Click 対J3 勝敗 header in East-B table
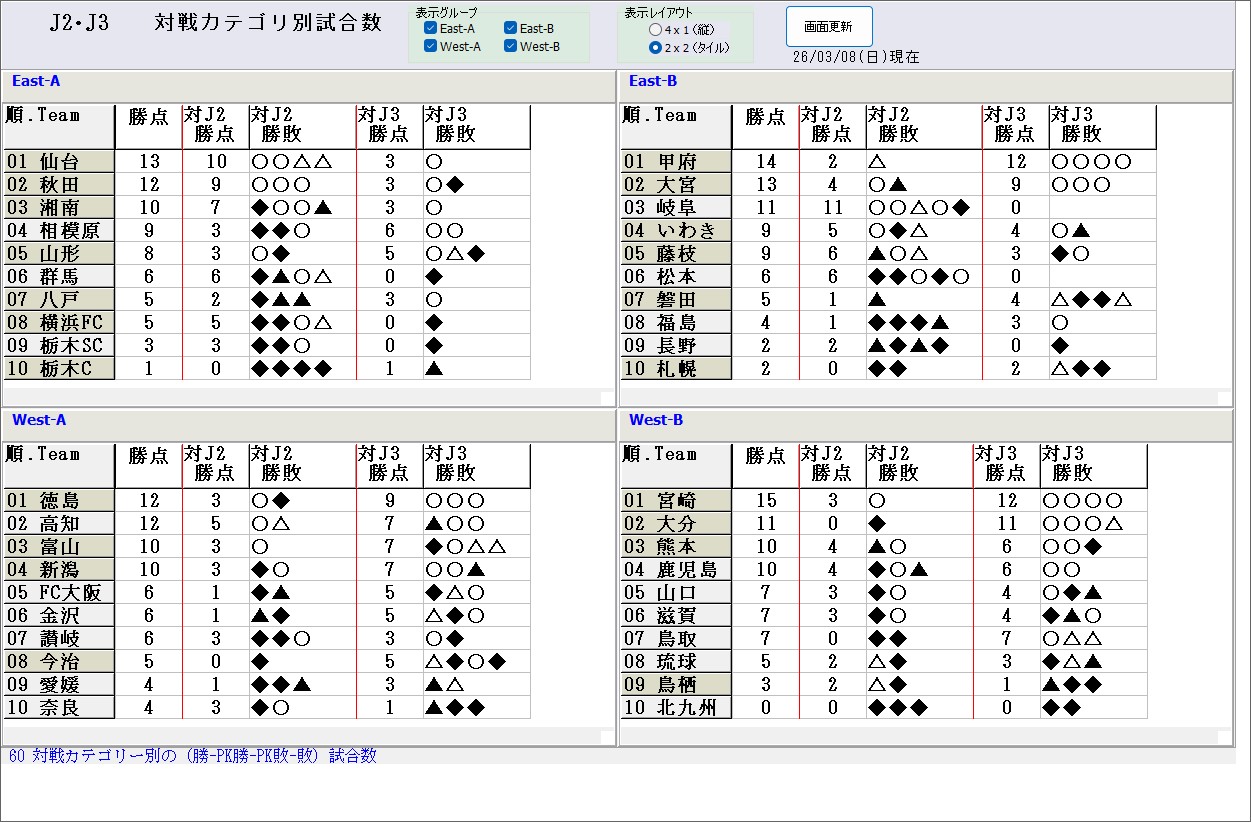The image size is (1251, 822). click(x=1080, y=125)
